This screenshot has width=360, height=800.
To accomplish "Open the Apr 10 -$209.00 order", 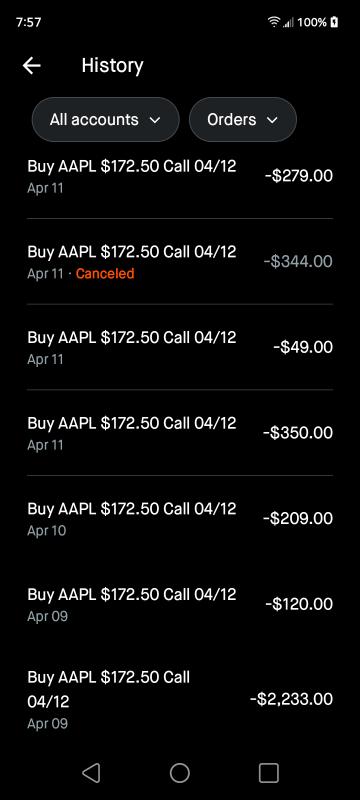I will tap(180, 519).
